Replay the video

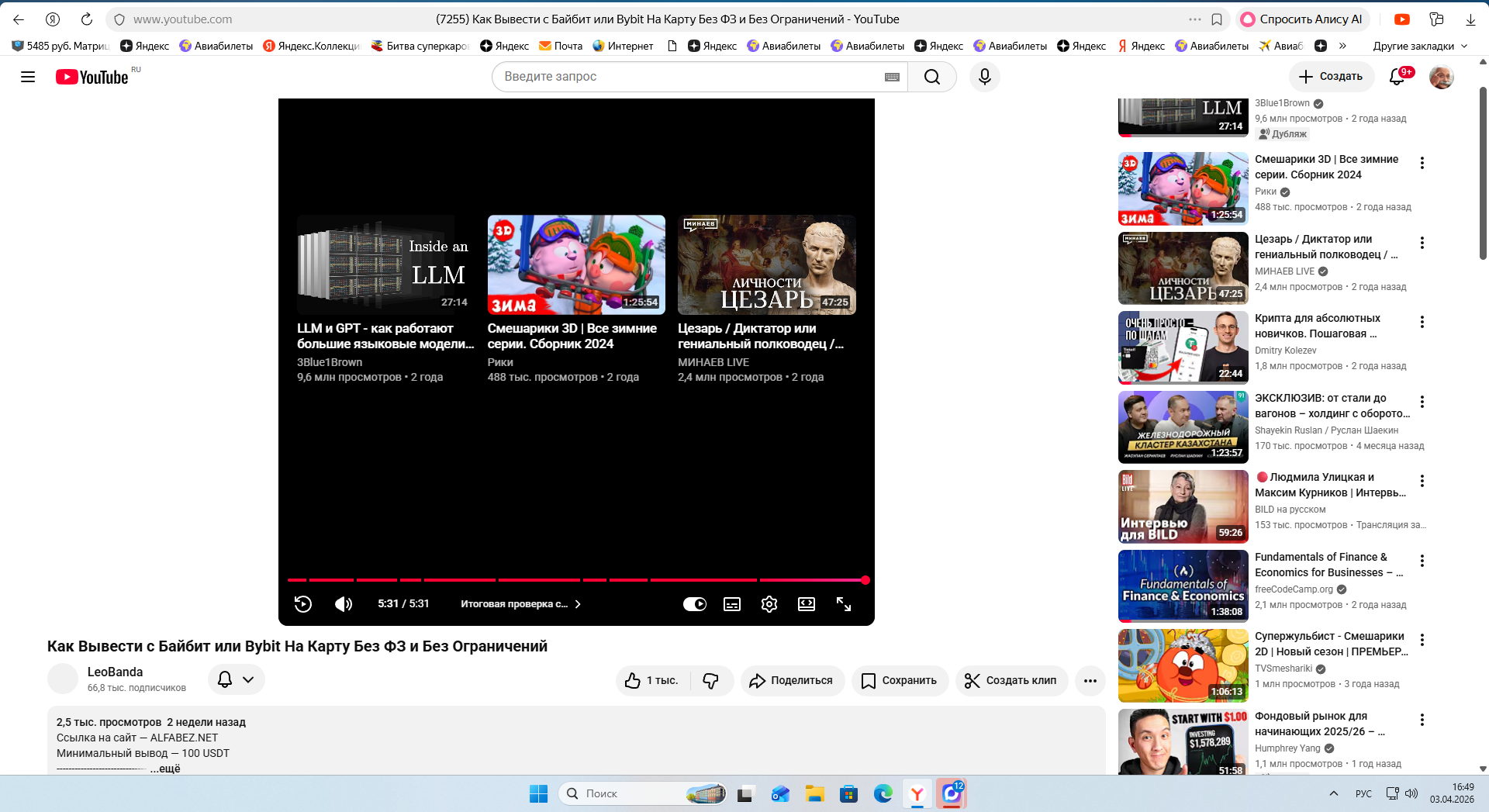coord(303,604)
